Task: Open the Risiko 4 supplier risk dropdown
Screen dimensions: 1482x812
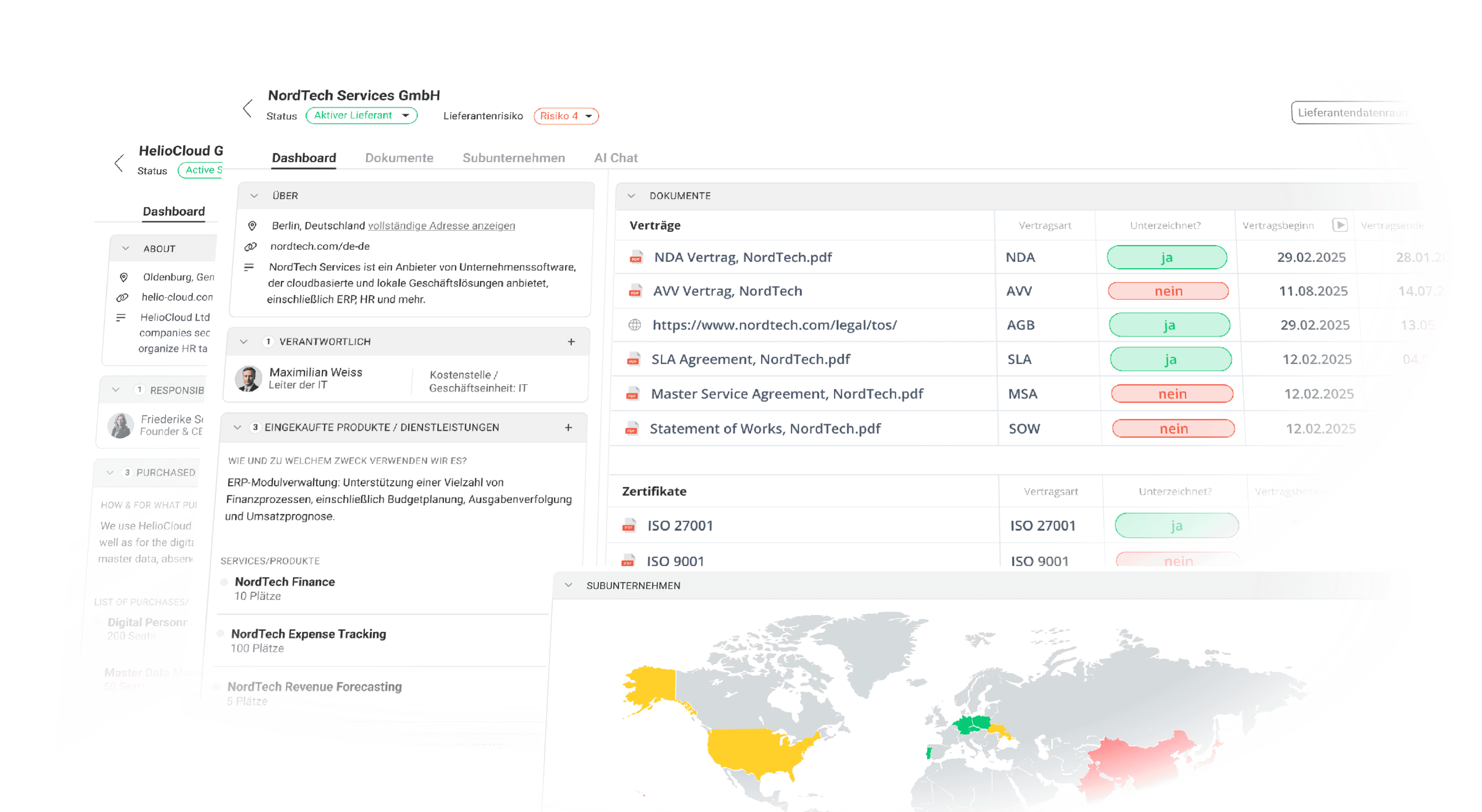Action: [x=566, y=115]
